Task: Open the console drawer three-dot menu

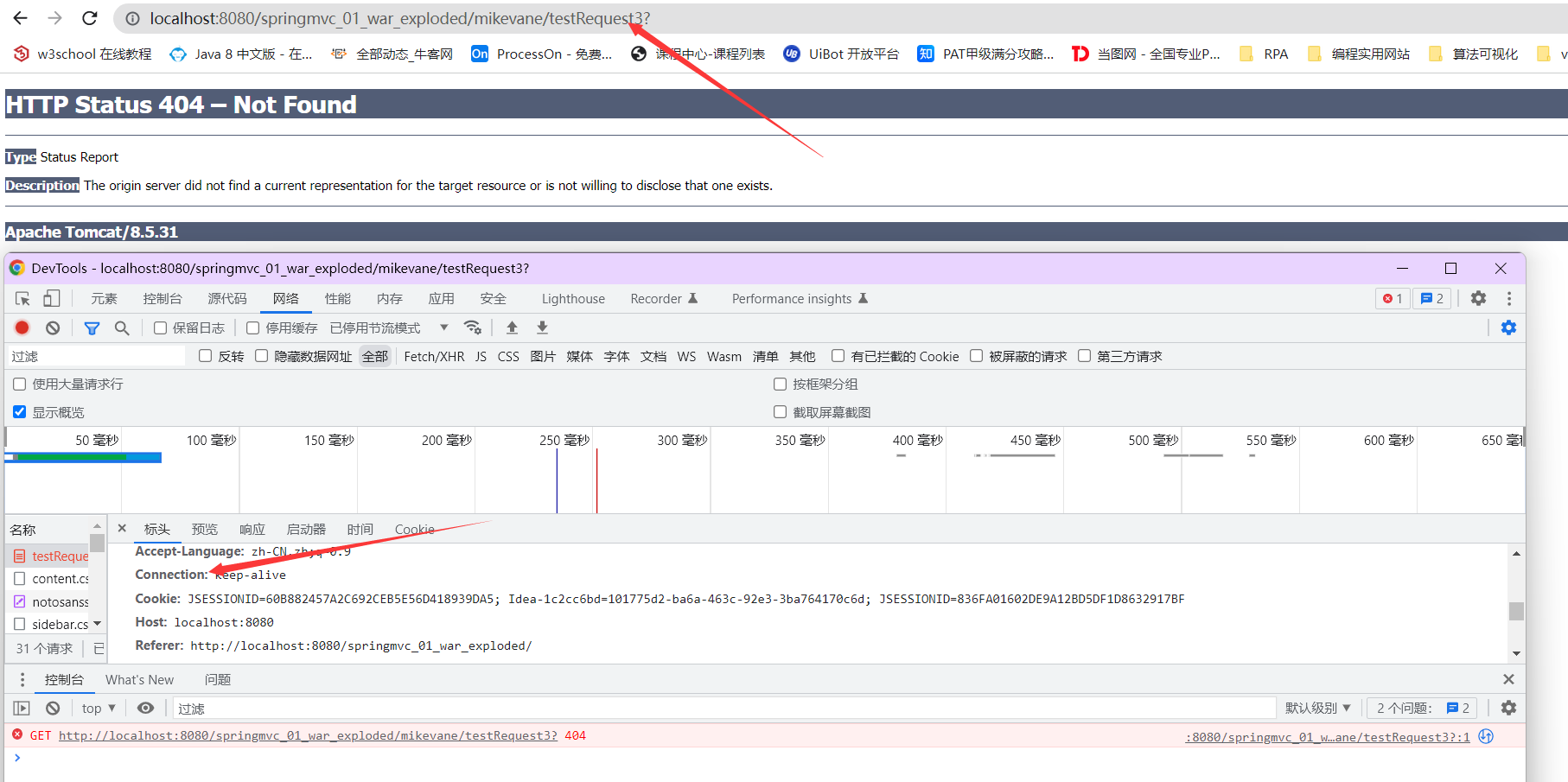Action: click(22, 680)
